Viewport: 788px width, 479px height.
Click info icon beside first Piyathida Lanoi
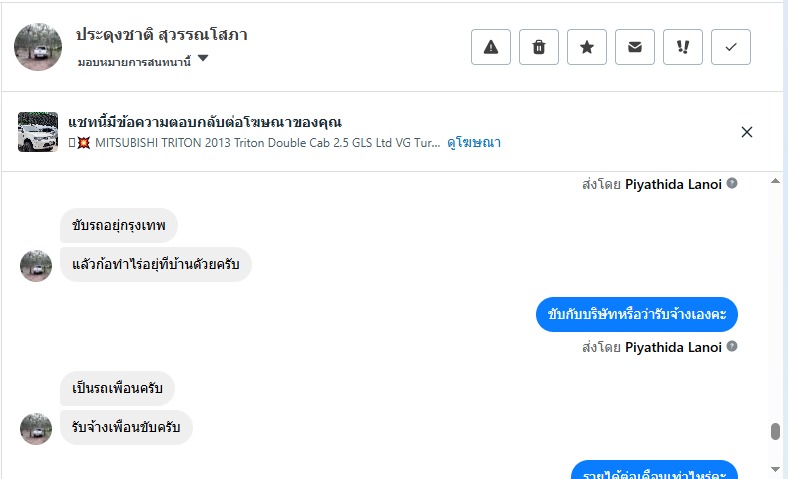pyautogui.click(x=732, y=184)
